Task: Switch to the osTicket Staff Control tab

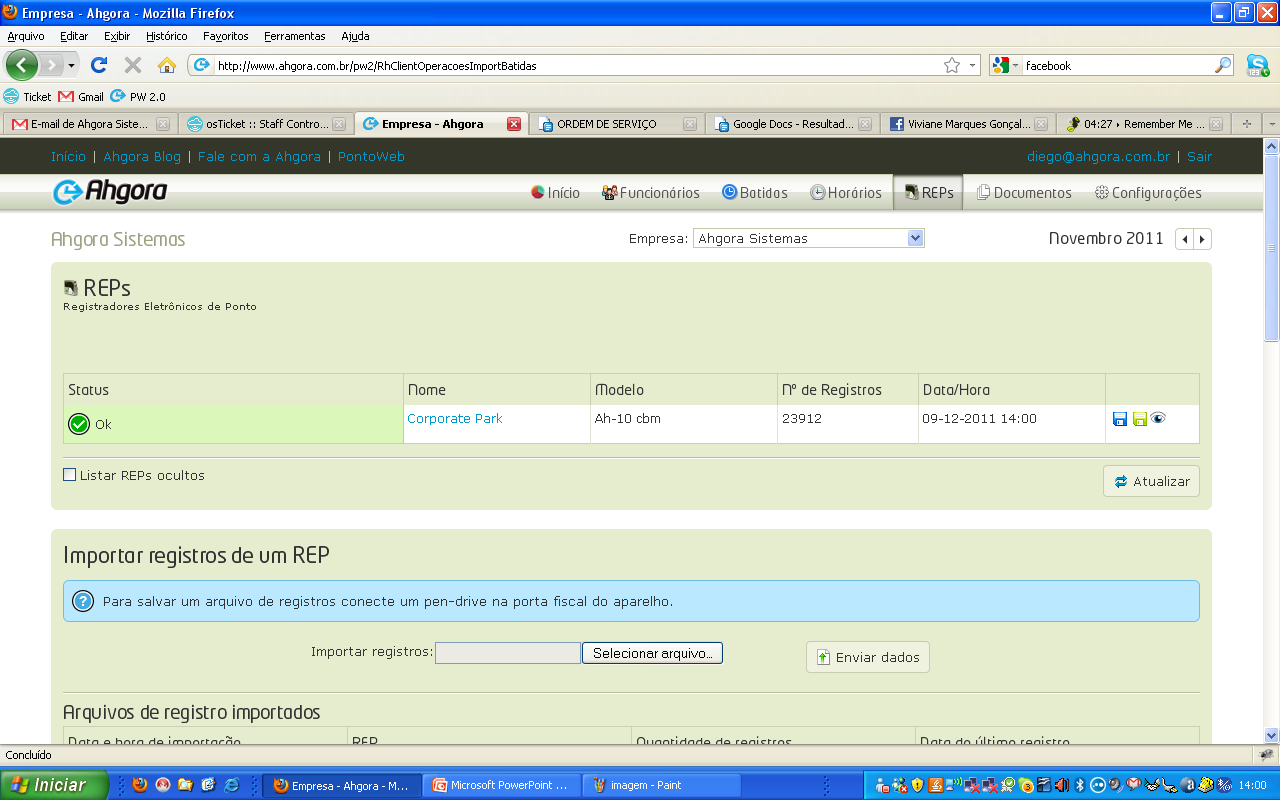Action: click(266, 124)
